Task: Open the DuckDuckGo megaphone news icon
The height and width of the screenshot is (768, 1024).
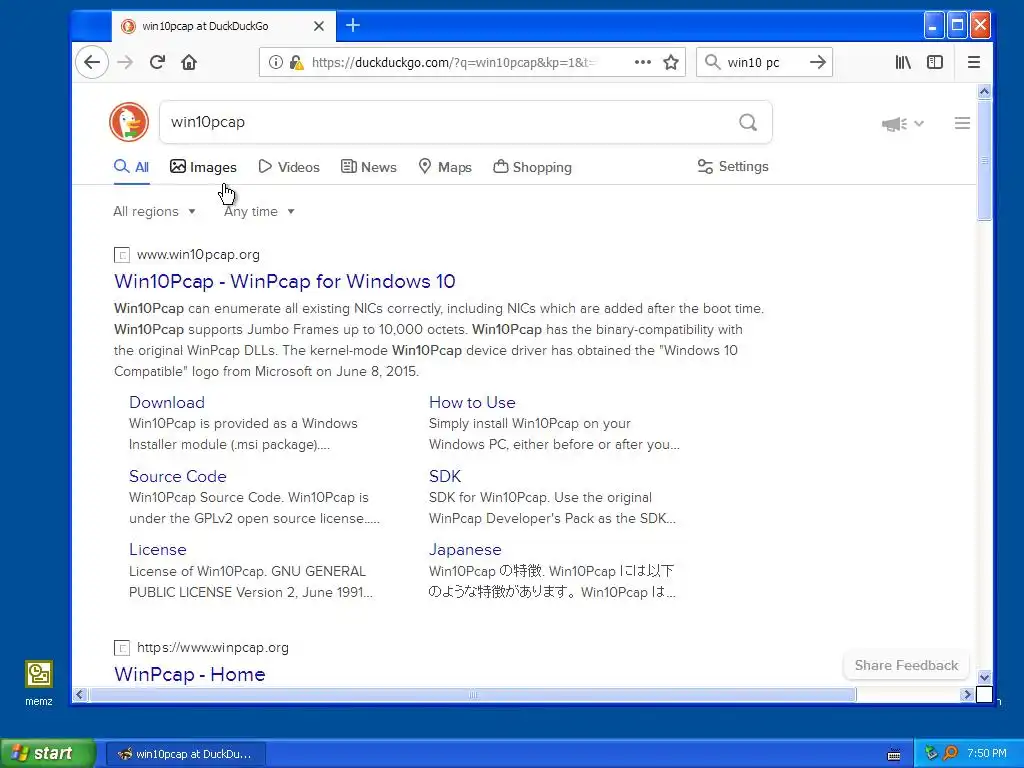Action: [894, 123]
